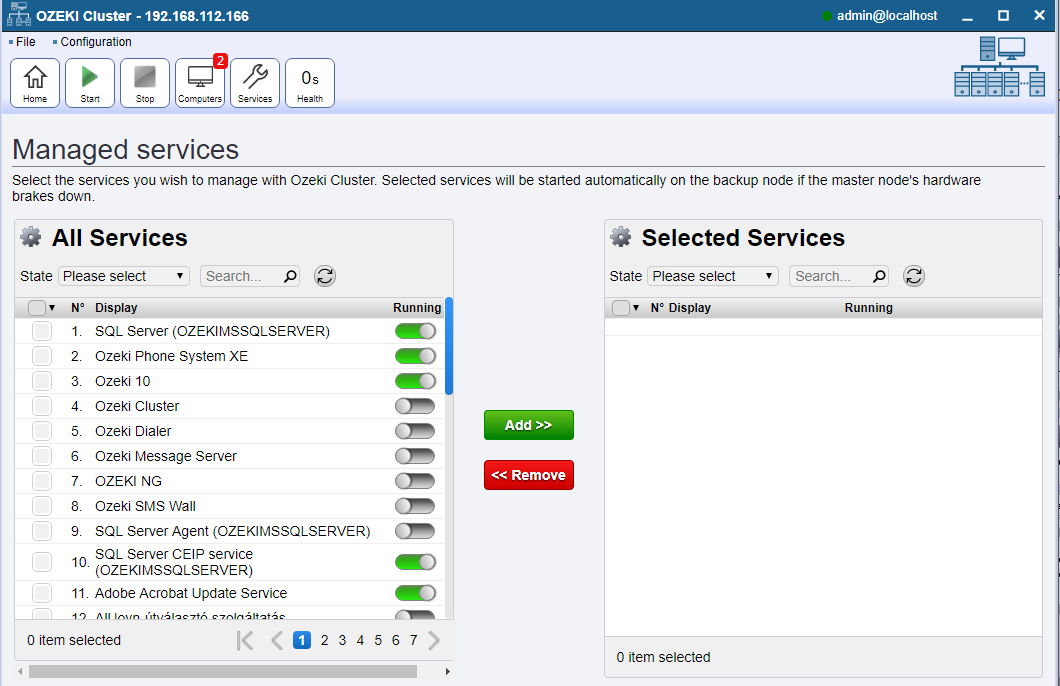The width and height of the screenshot is (1060, 686).
Task: Click the red 2 badge on Computers
Action: pos(220,61)
